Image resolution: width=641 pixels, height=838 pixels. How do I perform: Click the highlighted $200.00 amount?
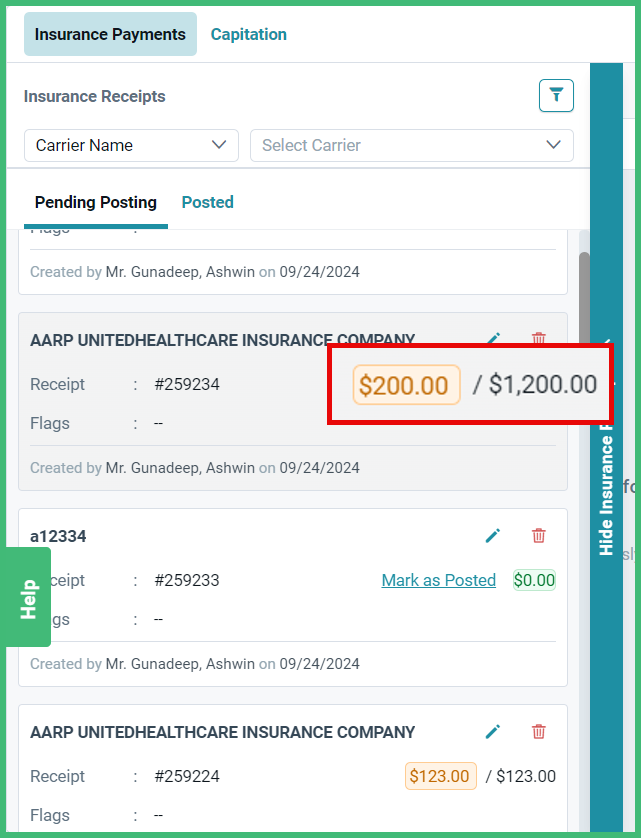tap(406, 385)
